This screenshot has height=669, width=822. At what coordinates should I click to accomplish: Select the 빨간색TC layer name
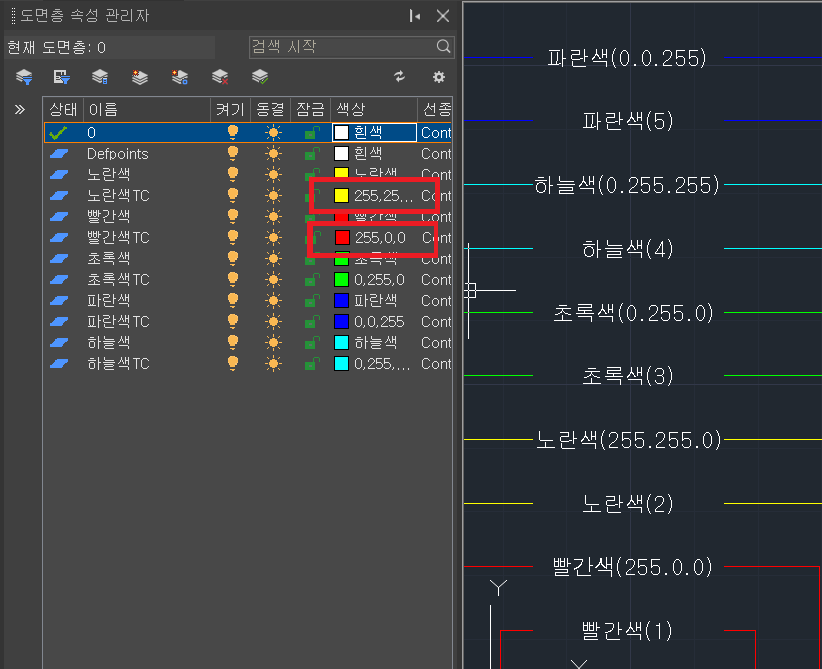tap(118, 238)
